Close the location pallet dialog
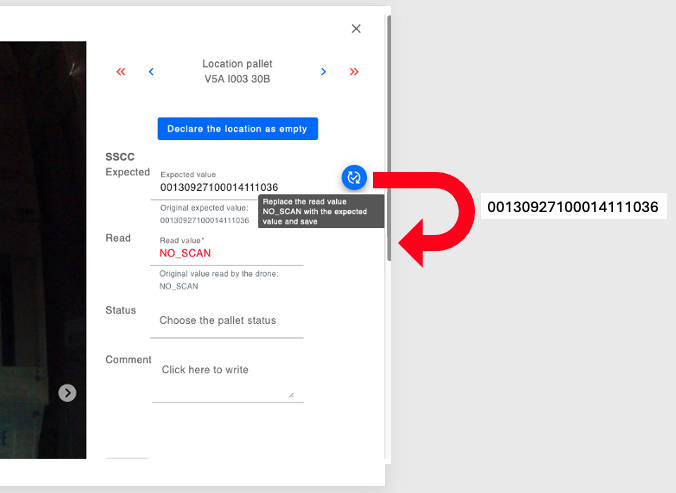Viewport: 676px width, 493px height. pos(356,29)
